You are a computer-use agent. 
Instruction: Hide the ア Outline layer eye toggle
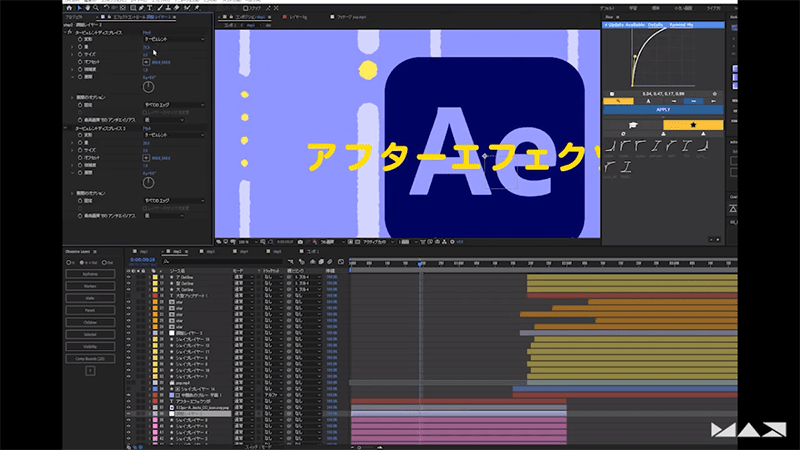coord(129,277)
